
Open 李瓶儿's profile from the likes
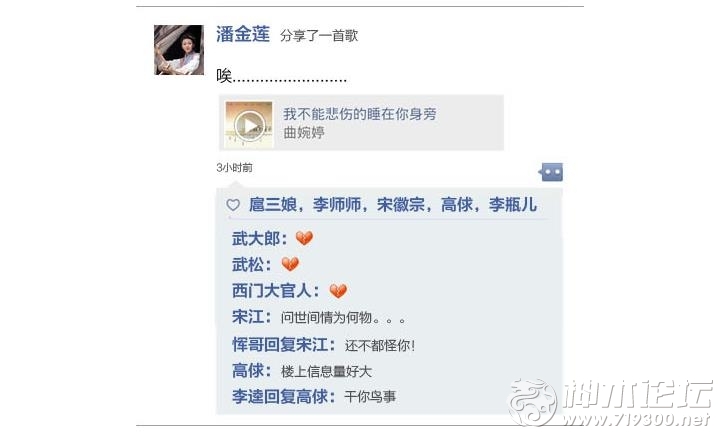point(512,204)
